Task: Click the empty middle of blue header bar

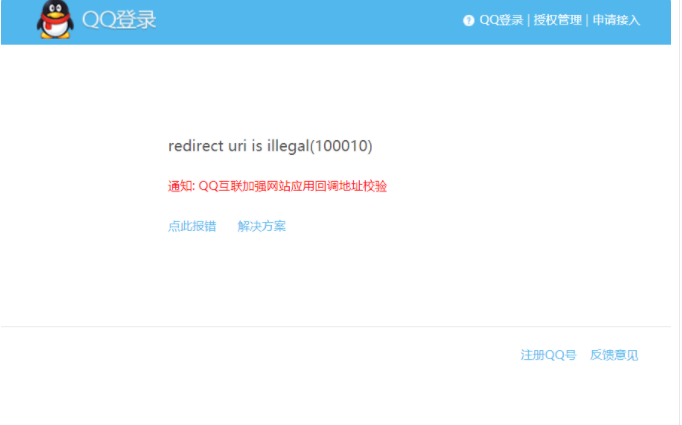Action: pos(310,22)
